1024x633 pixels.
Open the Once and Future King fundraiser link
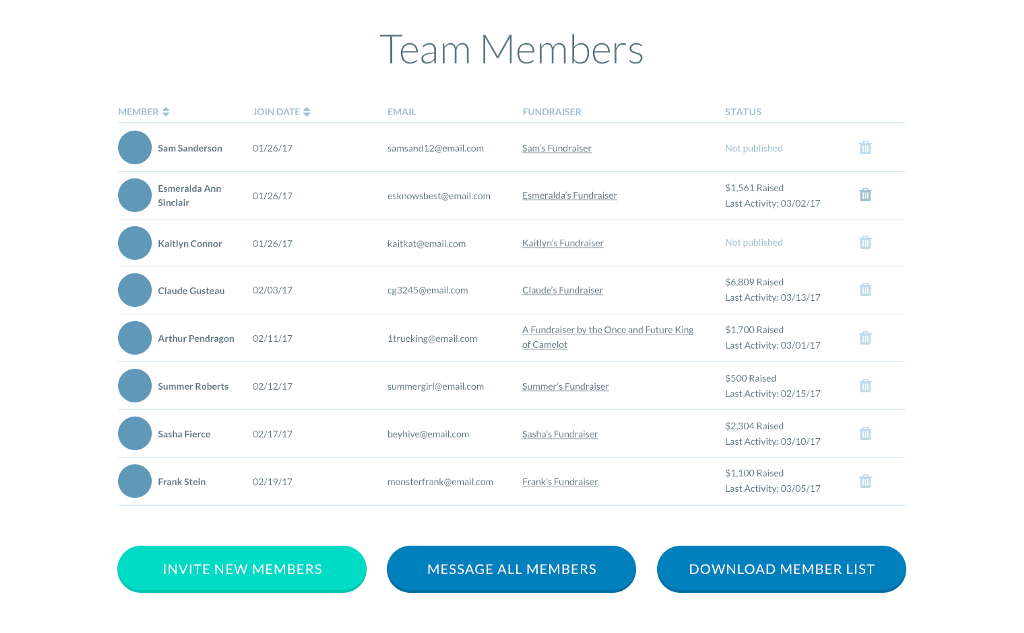click(607, 337)
